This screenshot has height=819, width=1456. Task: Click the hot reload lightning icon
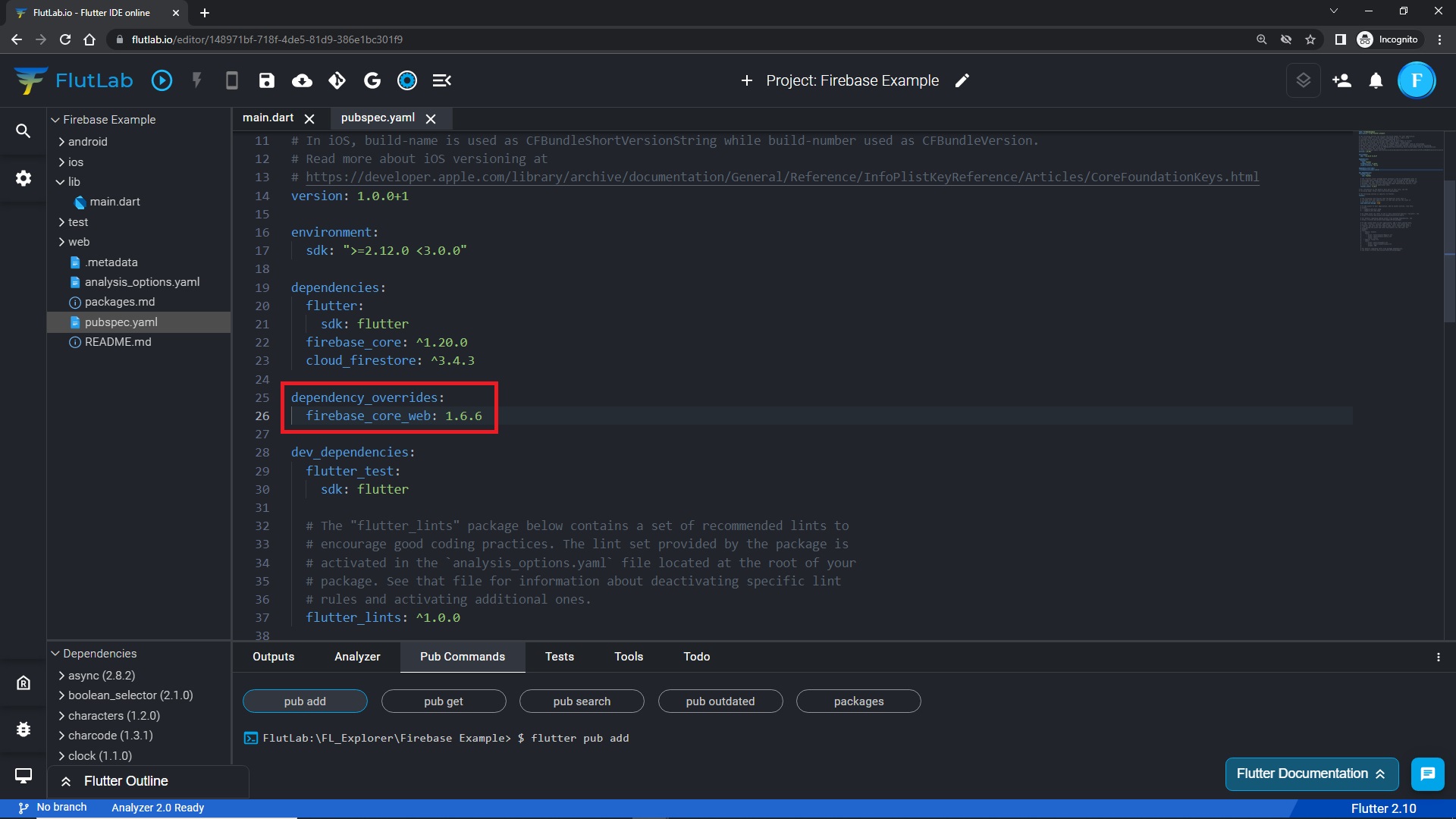(x=197, y=80)
